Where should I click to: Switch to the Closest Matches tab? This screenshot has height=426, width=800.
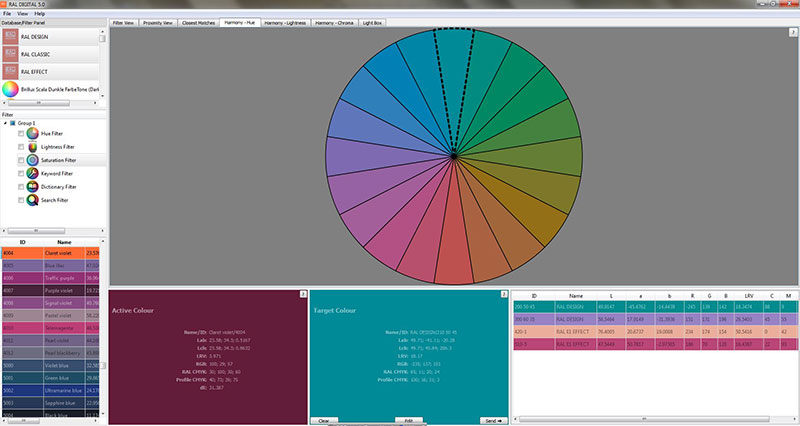click(198, 23)
